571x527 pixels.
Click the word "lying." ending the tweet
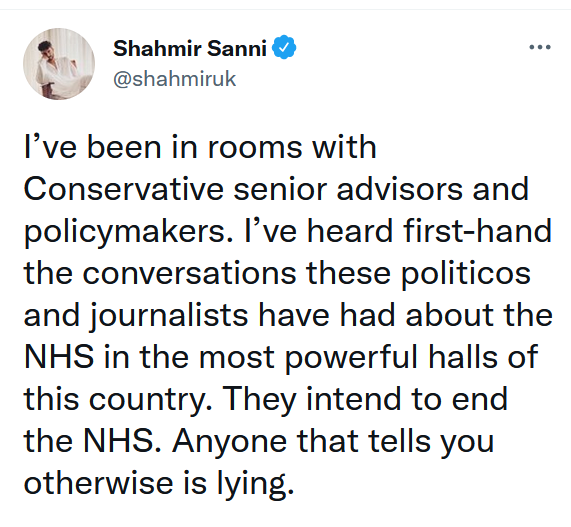(256, 485)
